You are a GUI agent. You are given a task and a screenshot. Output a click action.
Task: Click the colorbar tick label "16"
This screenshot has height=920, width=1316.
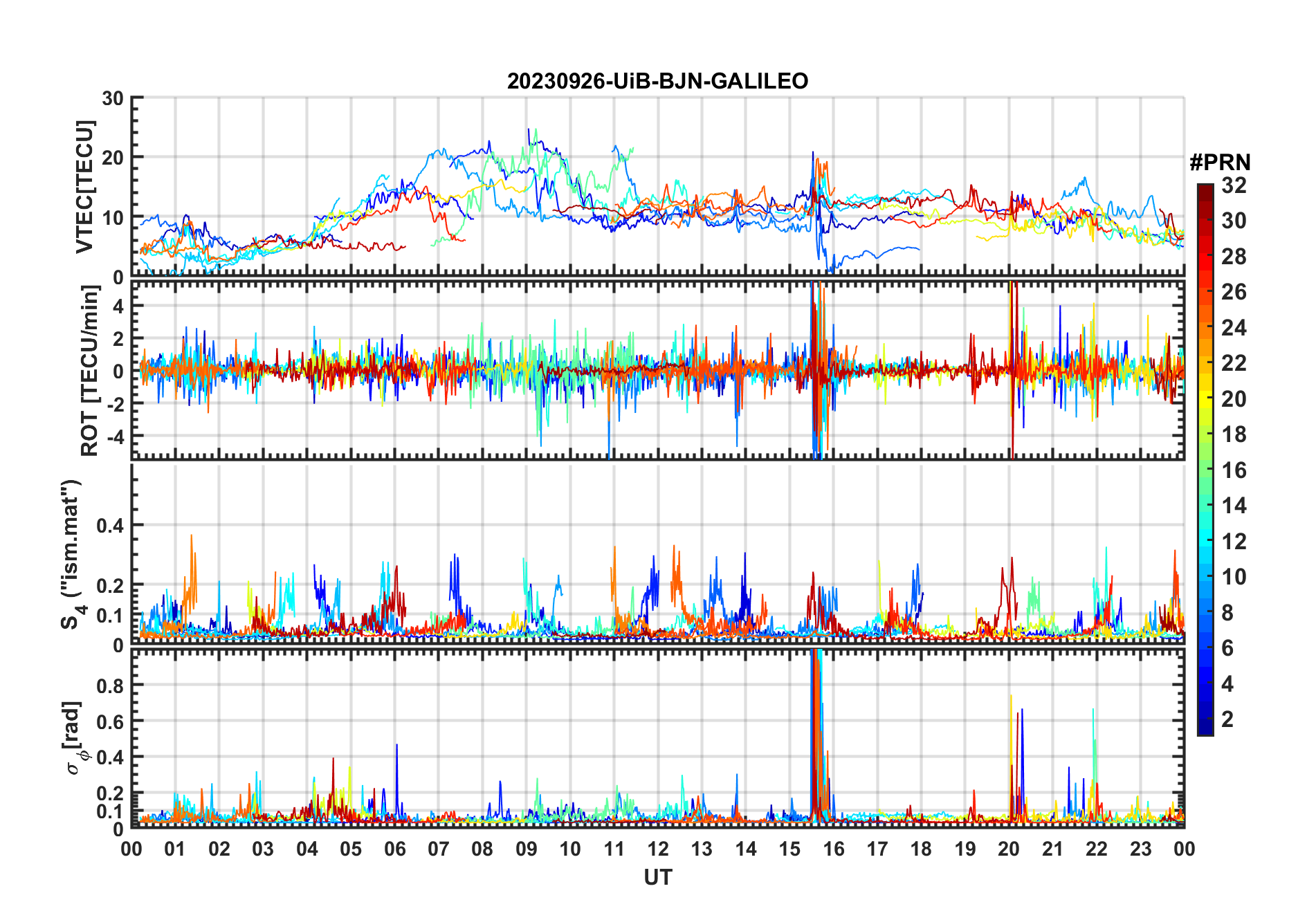point(1234,470)
